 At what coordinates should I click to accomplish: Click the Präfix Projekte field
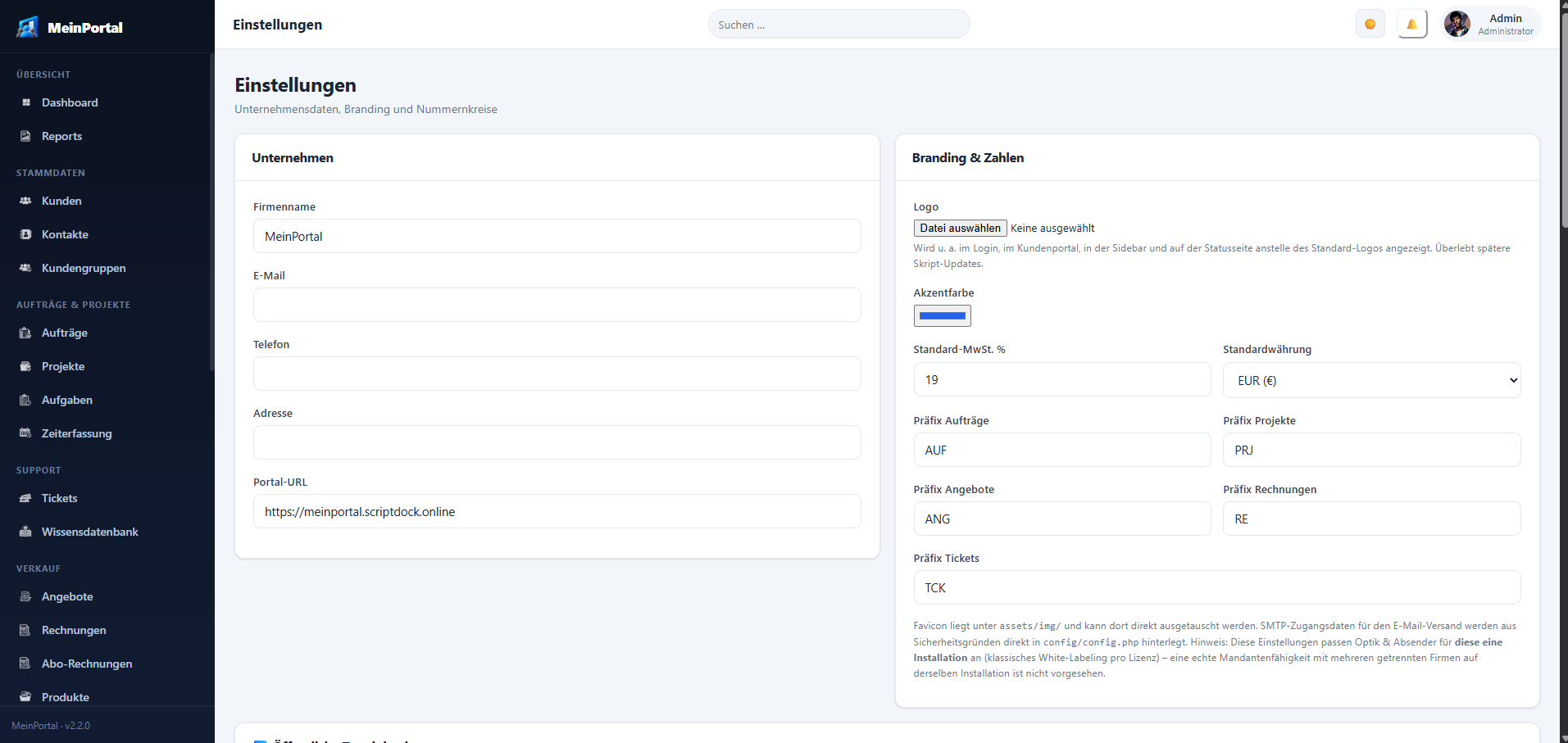[1371, 450]
